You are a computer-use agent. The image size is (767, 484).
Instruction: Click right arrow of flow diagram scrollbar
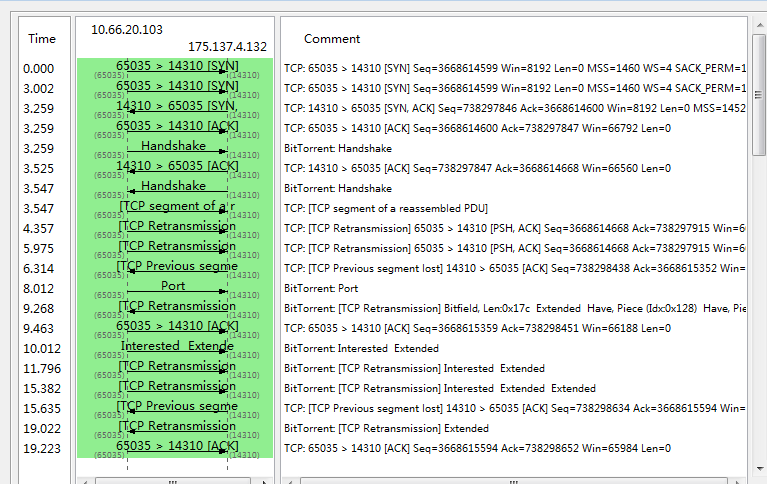pyautogui.click(x=264, y=480)
